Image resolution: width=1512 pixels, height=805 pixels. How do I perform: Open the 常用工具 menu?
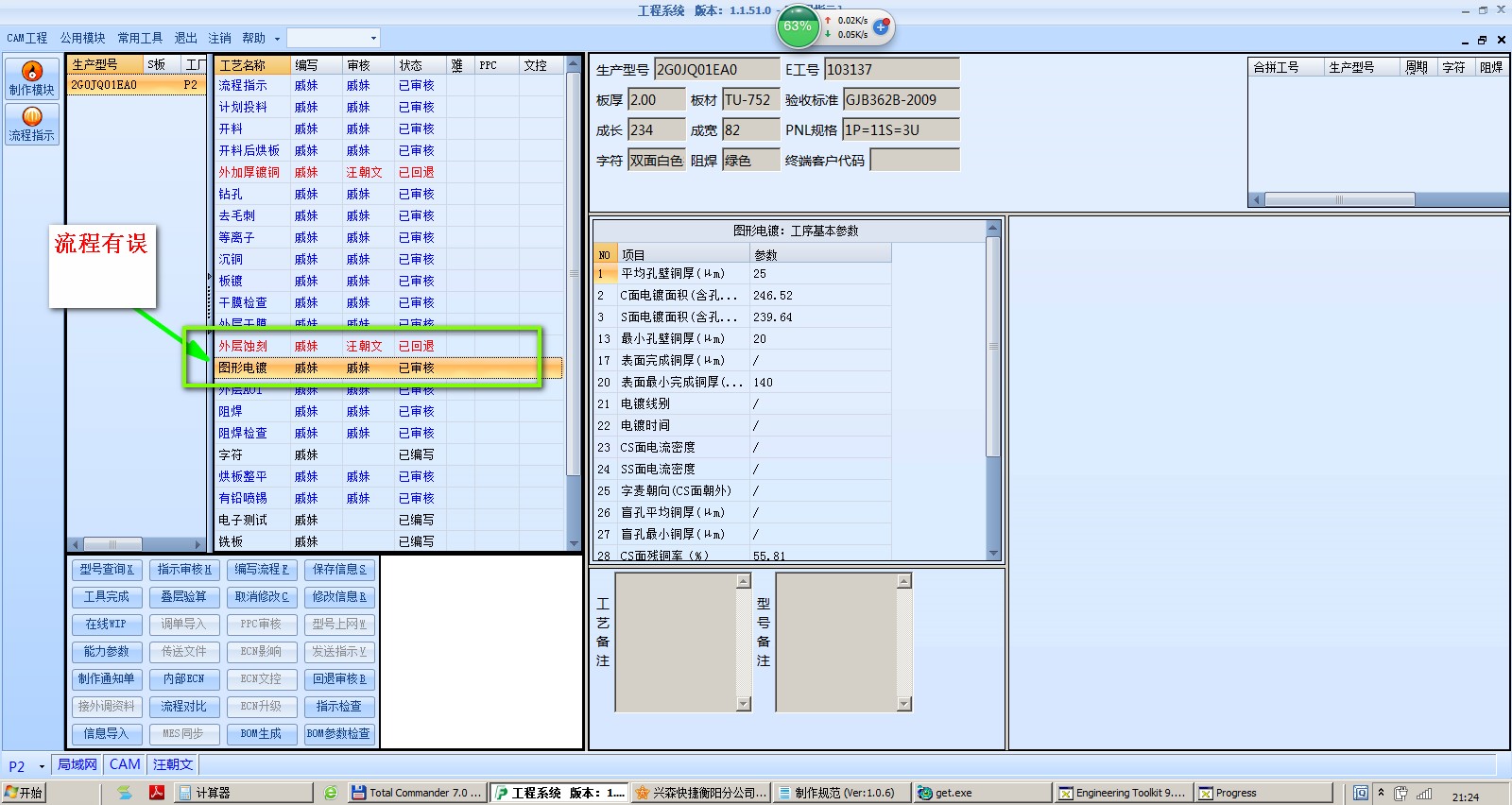coord(140,38)
